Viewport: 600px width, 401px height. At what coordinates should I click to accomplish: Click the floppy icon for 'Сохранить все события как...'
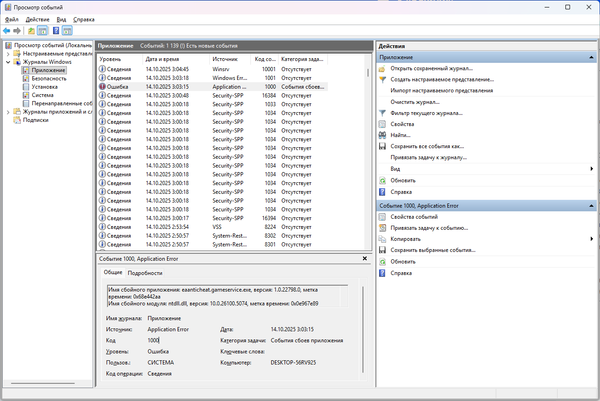[x=384, y=146]
